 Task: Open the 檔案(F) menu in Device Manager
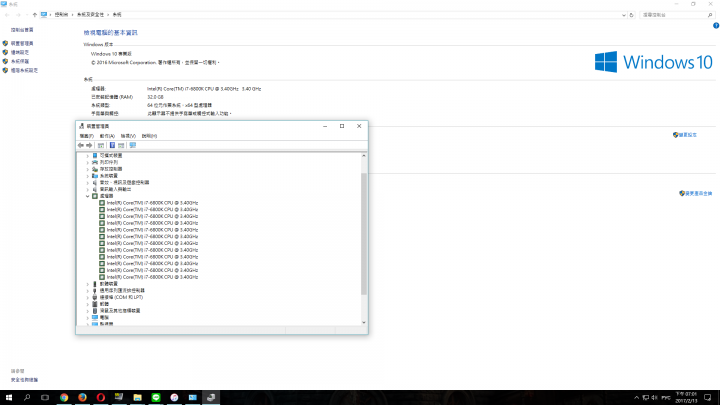86,136
